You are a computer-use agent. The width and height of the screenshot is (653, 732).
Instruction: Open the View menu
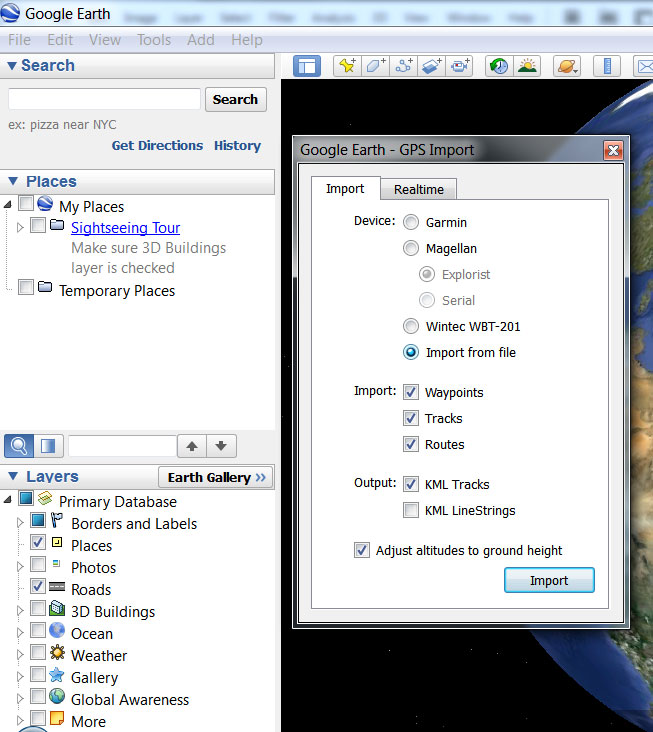tap(105, 40)
